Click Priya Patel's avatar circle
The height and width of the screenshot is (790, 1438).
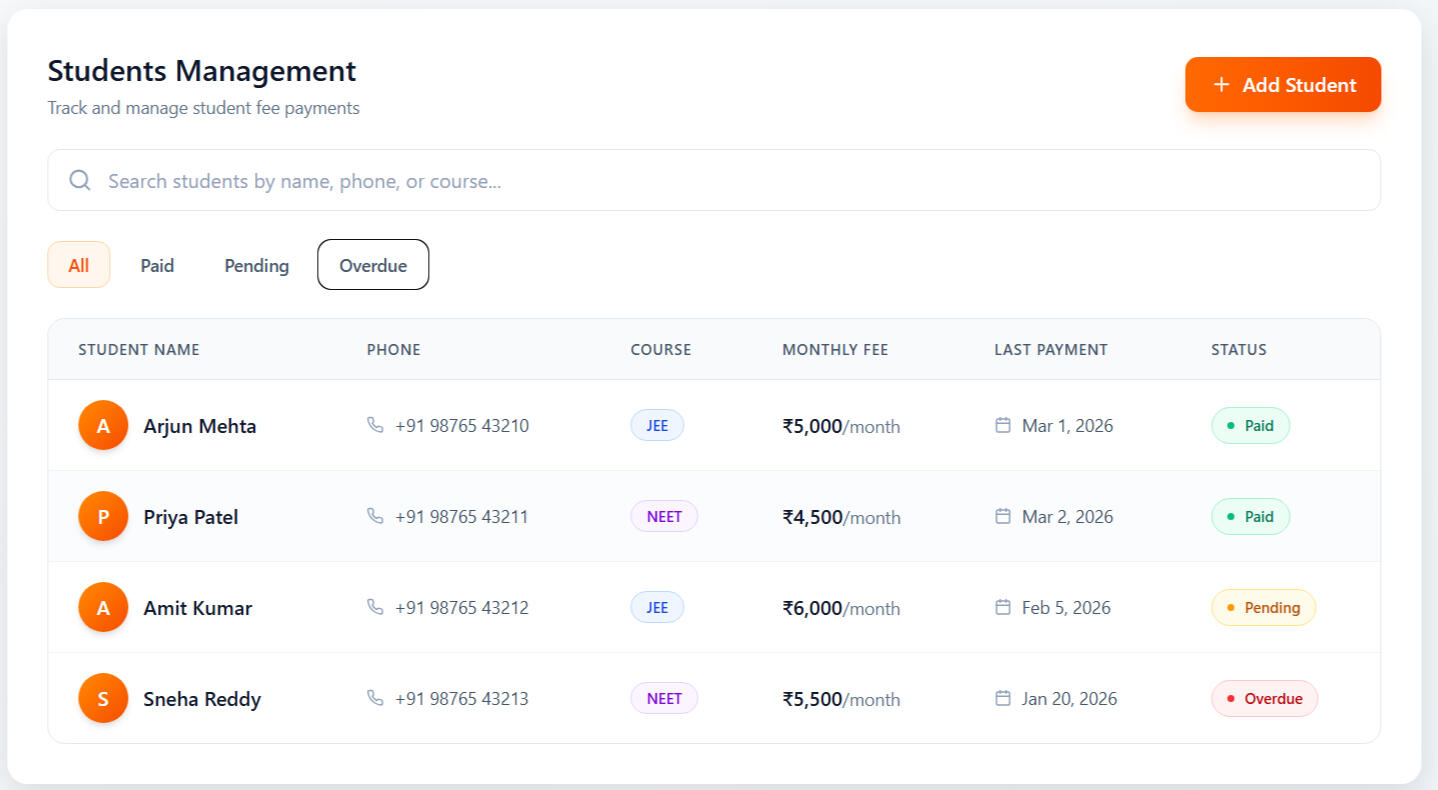[x=103, y=516]
